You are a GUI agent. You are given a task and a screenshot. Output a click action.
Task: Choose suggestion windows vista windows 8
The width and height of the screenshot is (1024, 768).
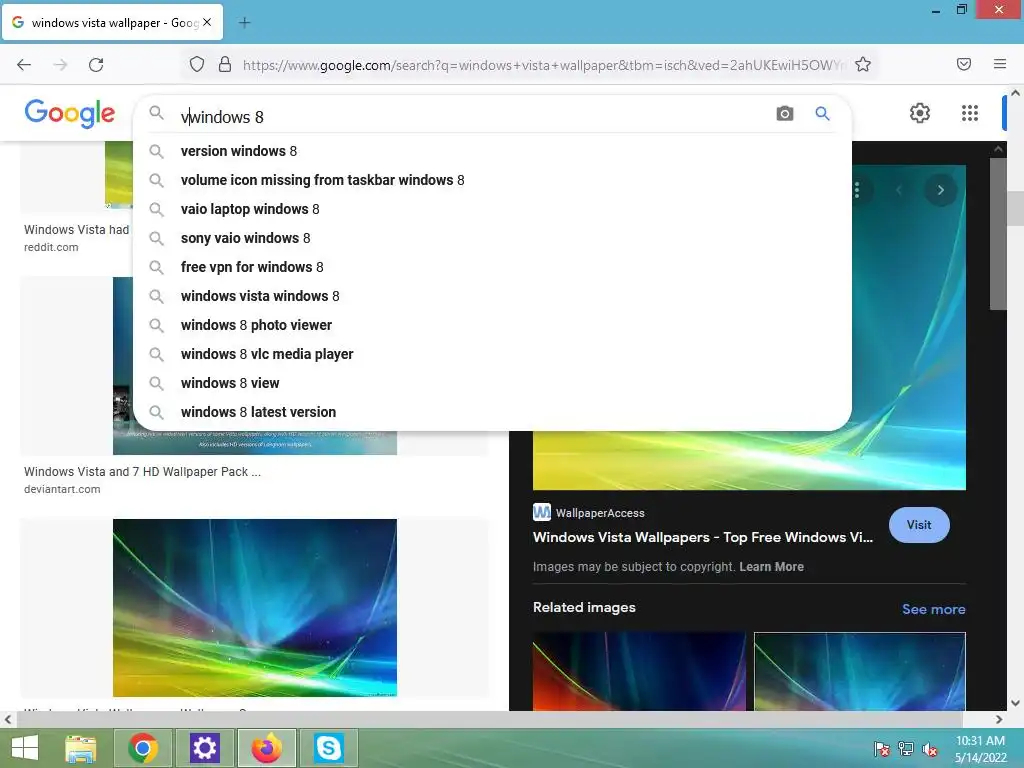coord(260,296)
